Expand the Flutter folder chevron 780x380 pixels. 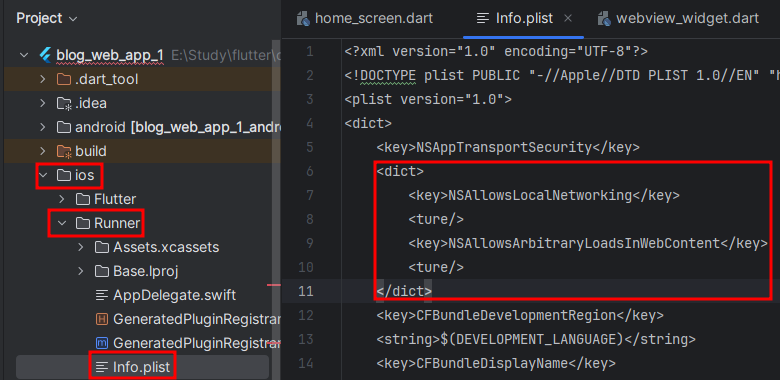(61, 199)
